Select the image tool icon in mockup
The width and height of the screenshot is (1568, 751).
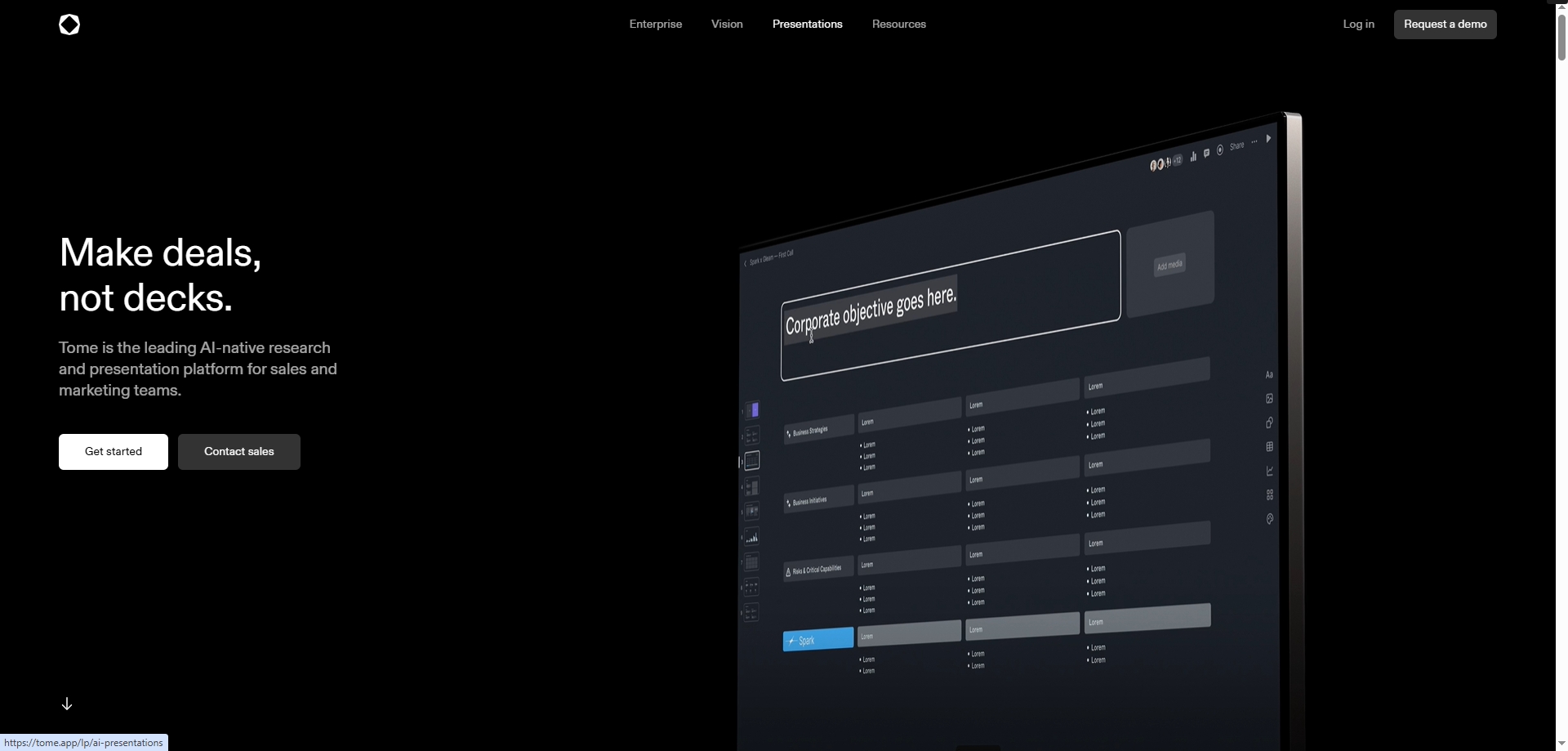coord(1269,399)
